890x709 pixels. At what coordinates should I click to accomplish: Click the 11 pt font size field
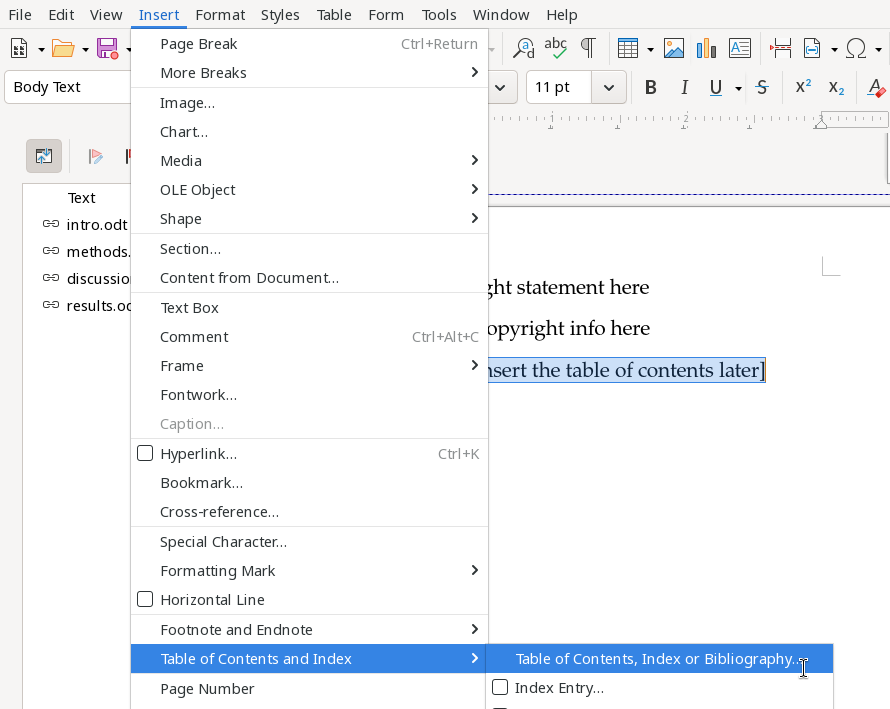559,87
